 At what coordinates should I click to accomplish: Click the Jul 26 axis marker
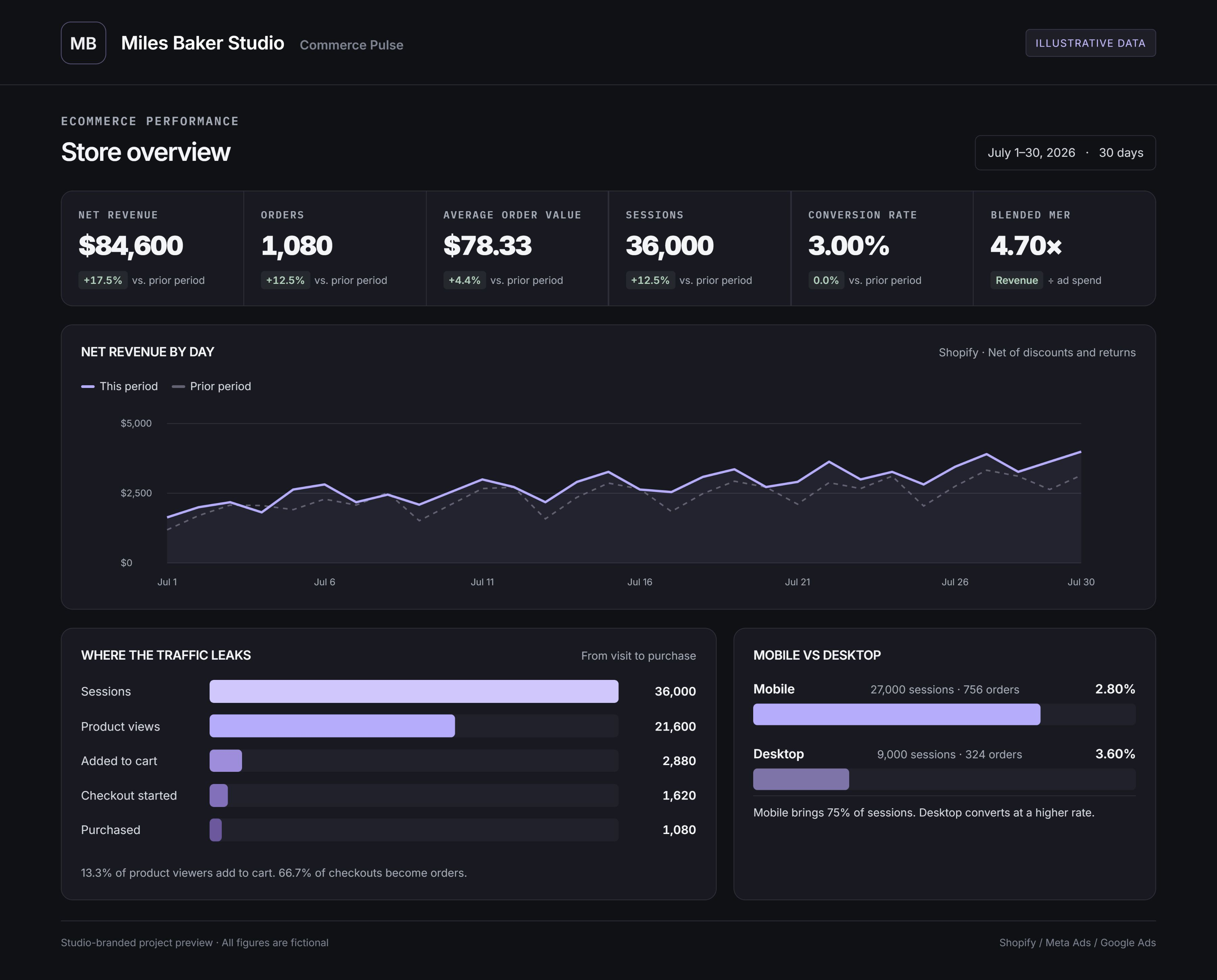955,582
